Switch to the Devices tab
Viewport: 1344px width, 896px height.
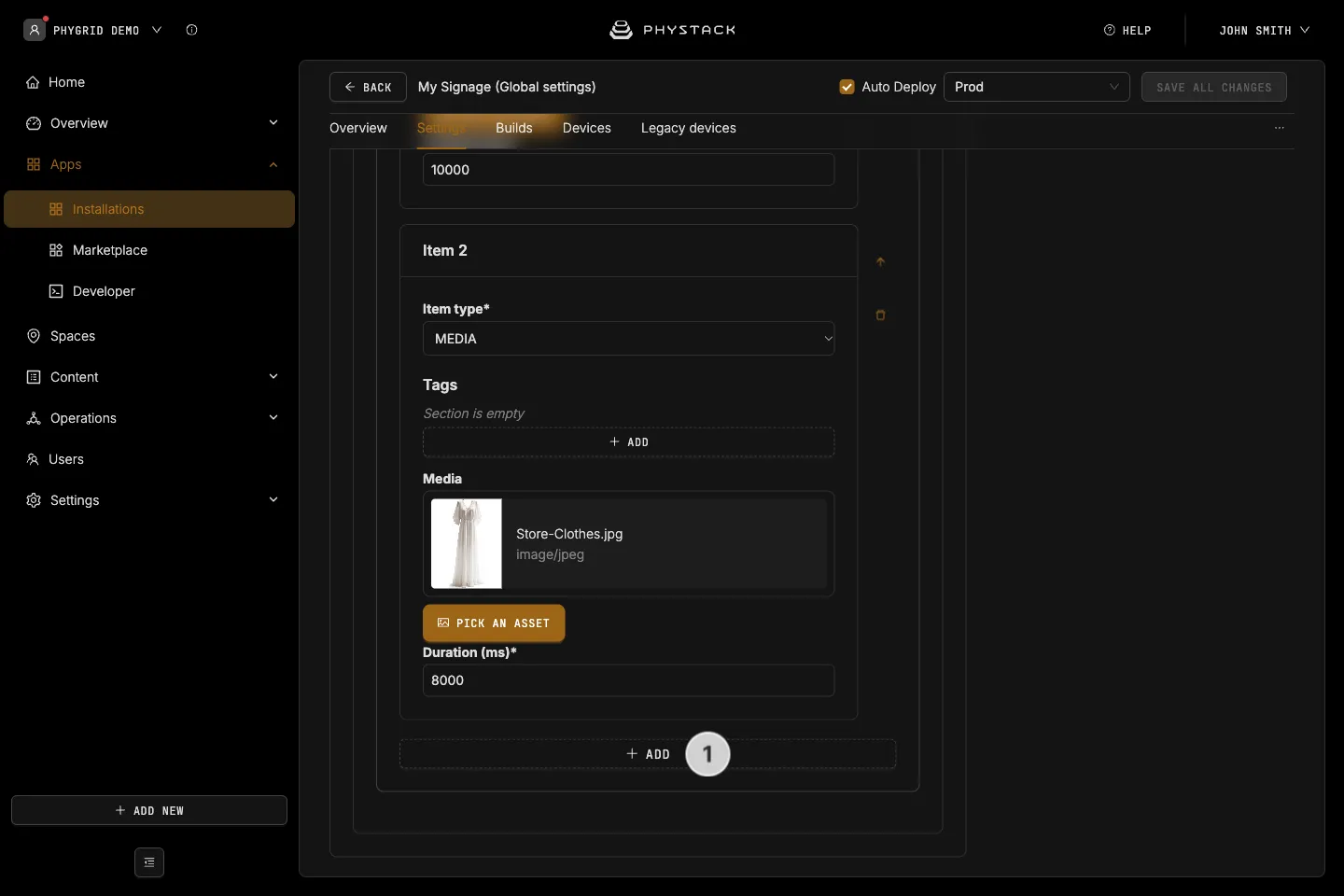pyautogui.click(x=587, y=128)
